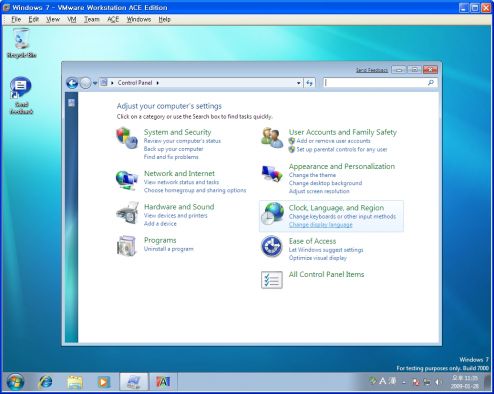Click Add a device link
The width and height of the screenshot is (494, 394).
[160, 224]
